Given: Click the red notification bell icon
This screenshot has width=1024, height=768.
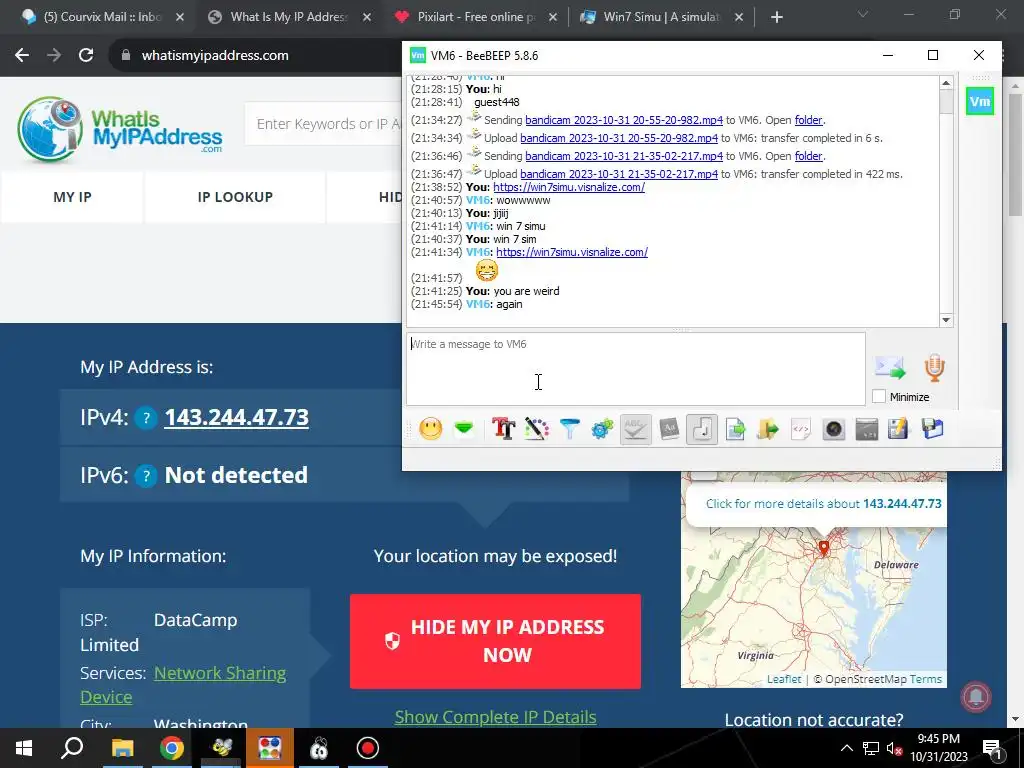Looking at the screenshot, I should (976, 697).
